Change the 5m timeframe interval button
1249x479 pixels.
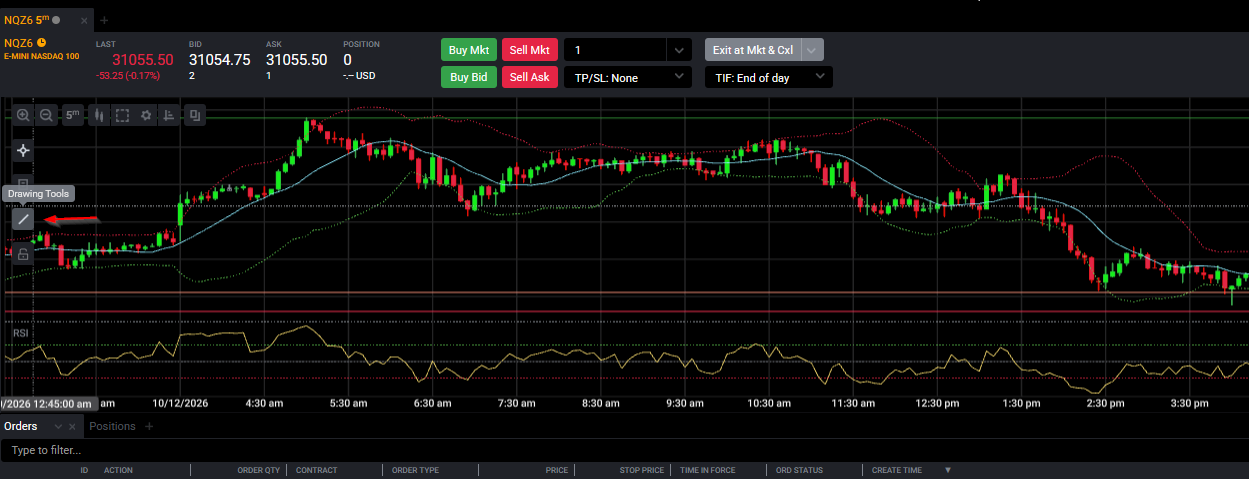click(73, 116)
